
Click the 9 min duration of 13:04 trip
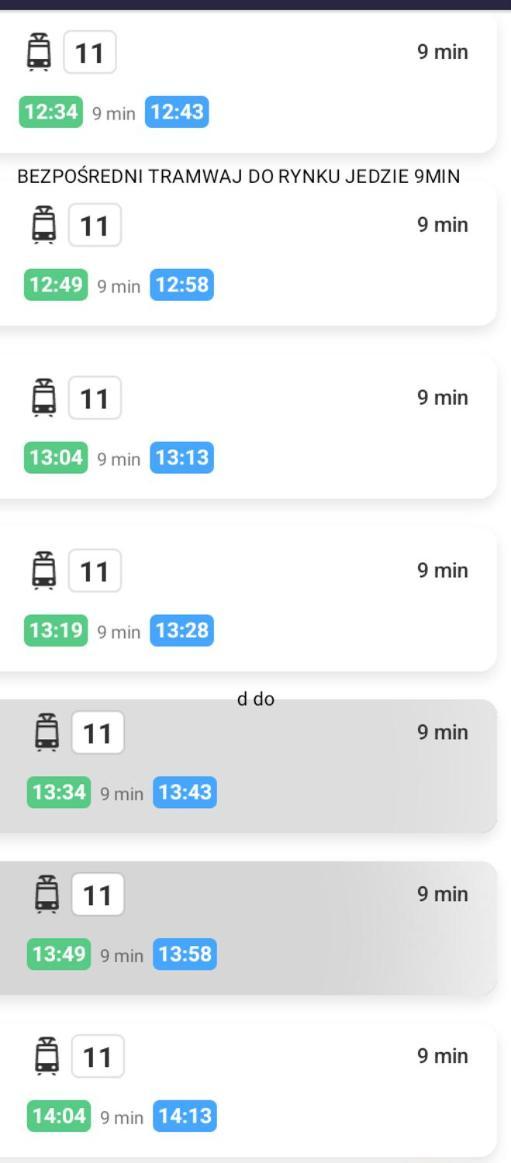pyautogui.click(x=443, y=398)
